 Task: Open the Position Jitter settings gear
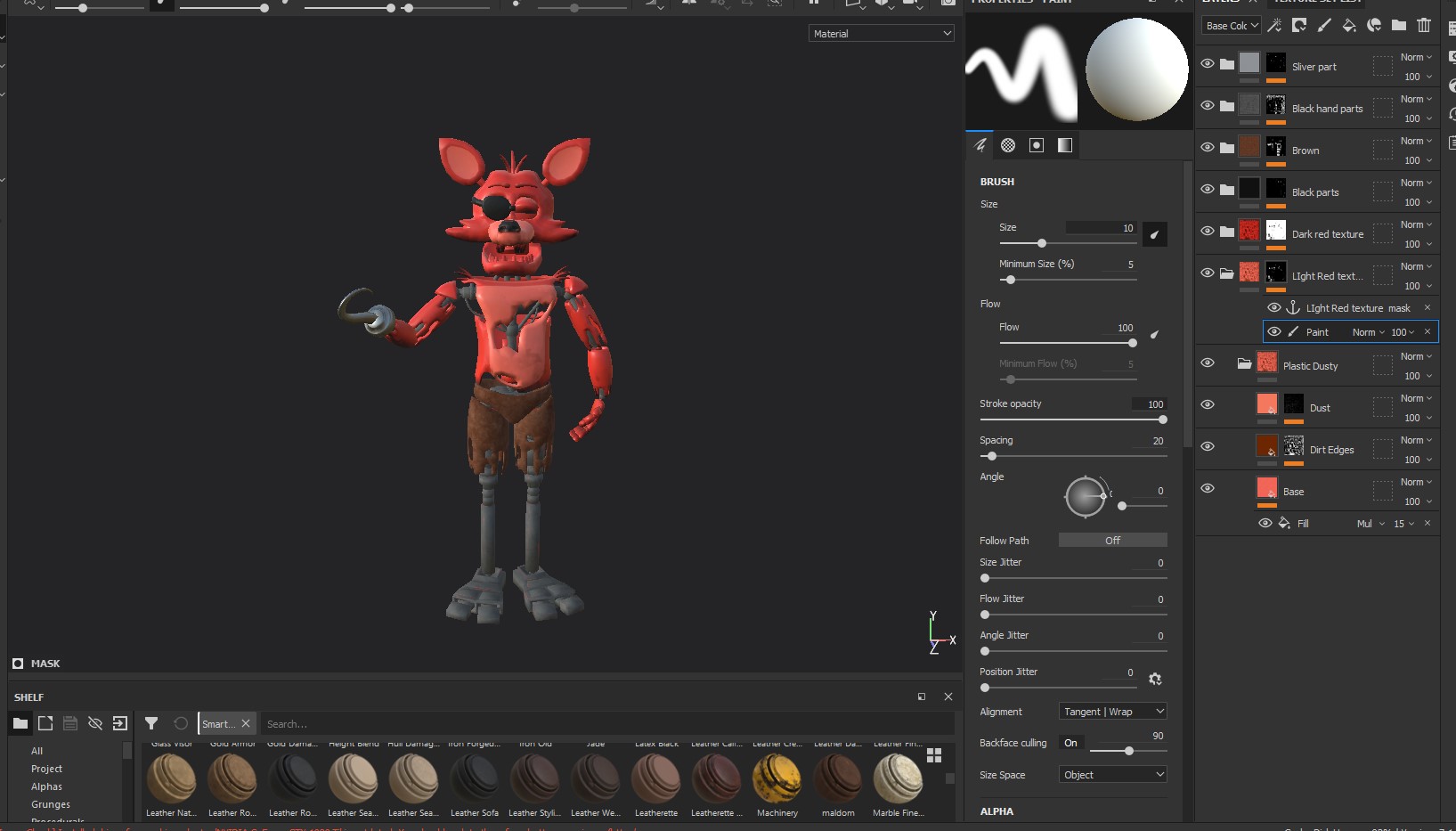1155,679
